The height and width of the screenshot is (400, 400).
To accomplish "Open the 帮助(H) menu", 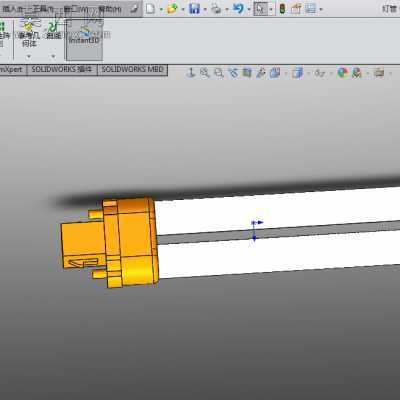I will (109, 9).
